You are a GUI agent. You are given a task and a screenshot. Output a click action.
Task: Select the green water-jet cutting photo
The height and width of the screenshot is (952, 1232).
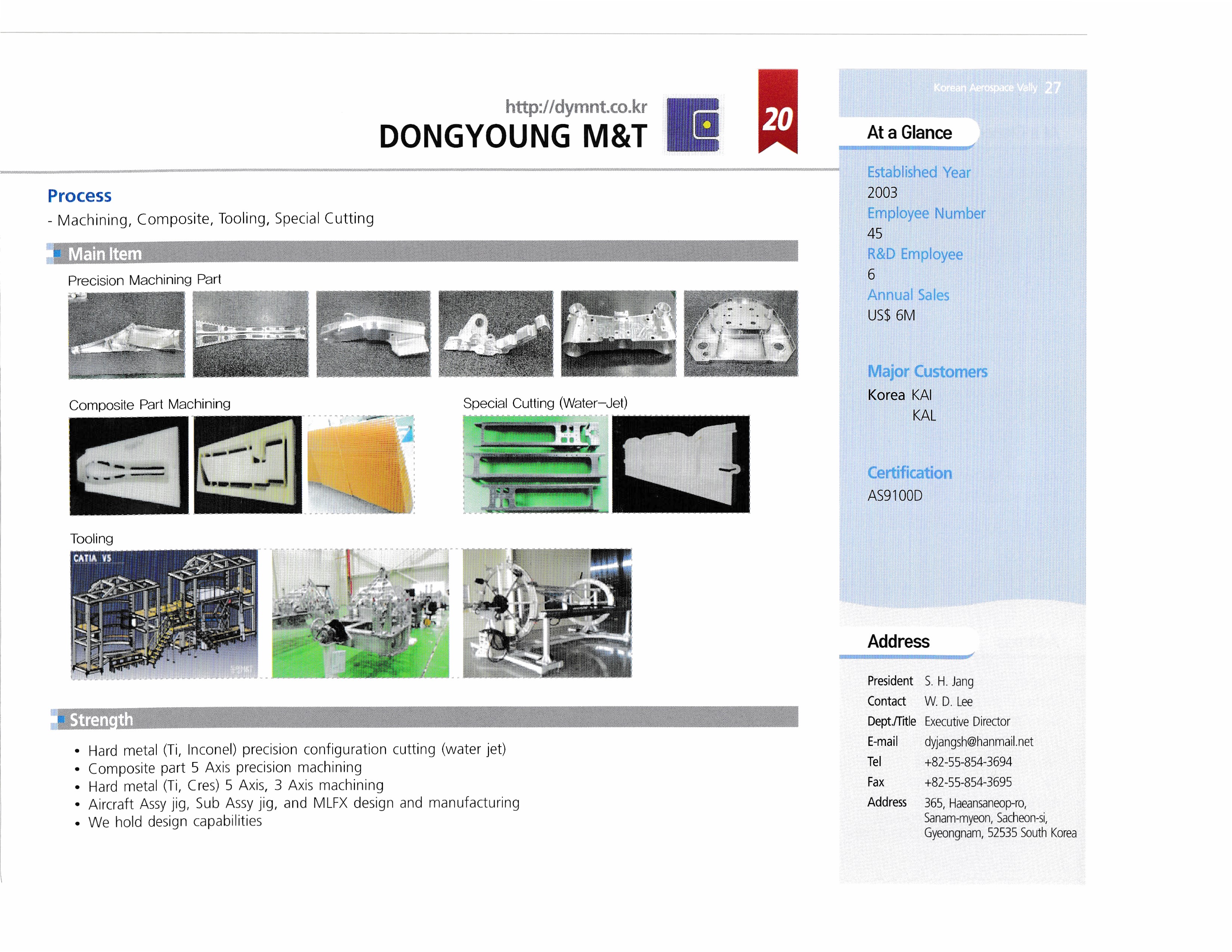[535, 464]
